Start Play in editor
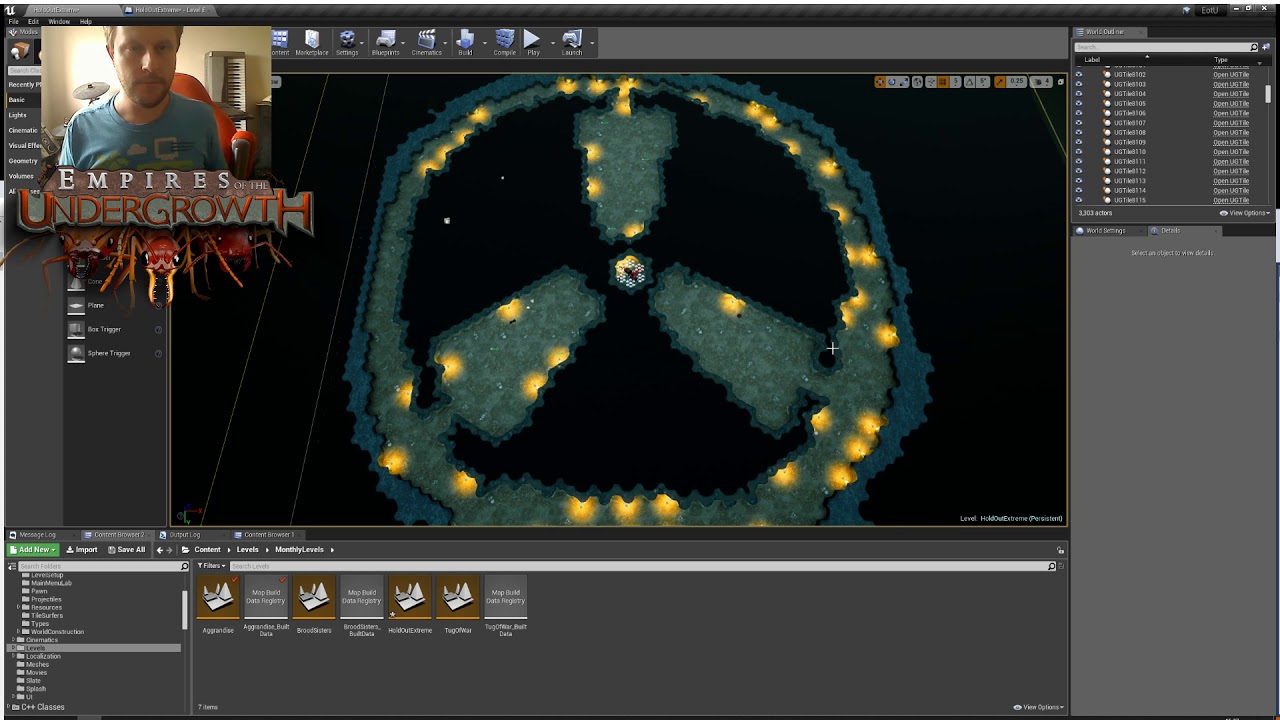This screenshot has width=1280, height=720. pyautogui.click(x=532, y=41)
